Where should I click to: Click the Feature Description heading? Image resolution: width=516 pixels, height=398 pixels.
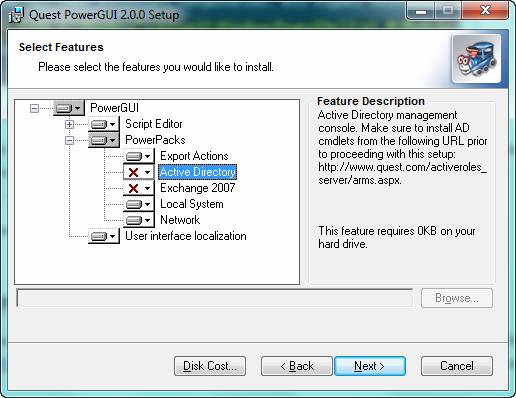tap(371, 101)
